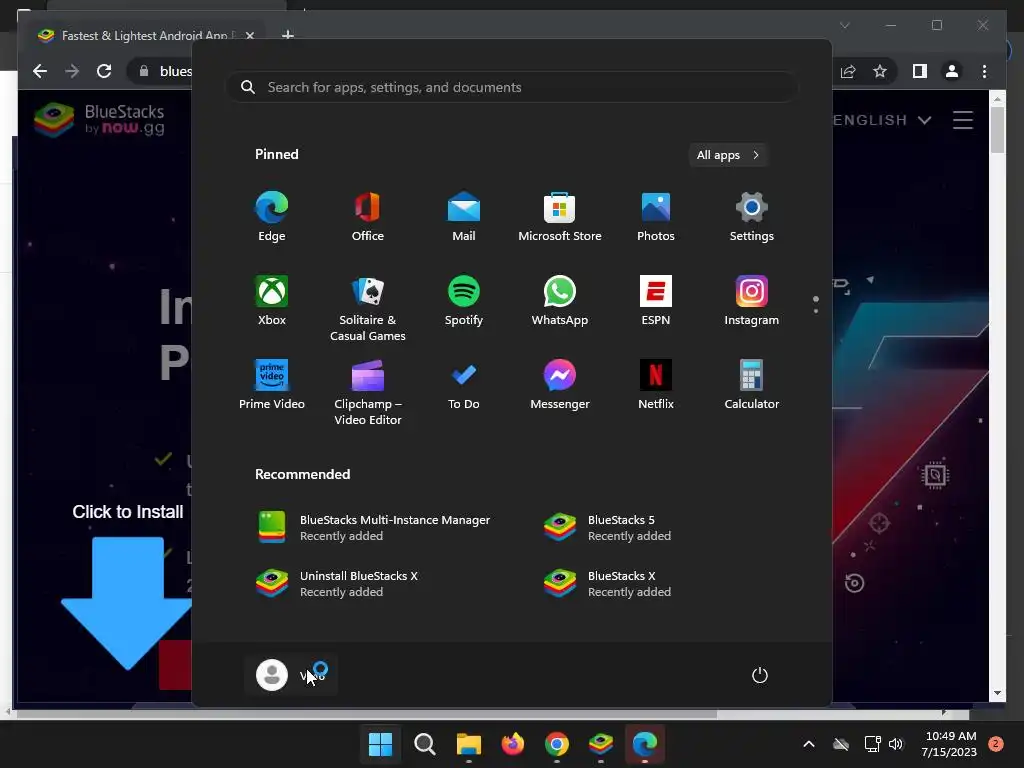View site security lock info
The height and width of the screenshot is (768, 1024).
144,71
